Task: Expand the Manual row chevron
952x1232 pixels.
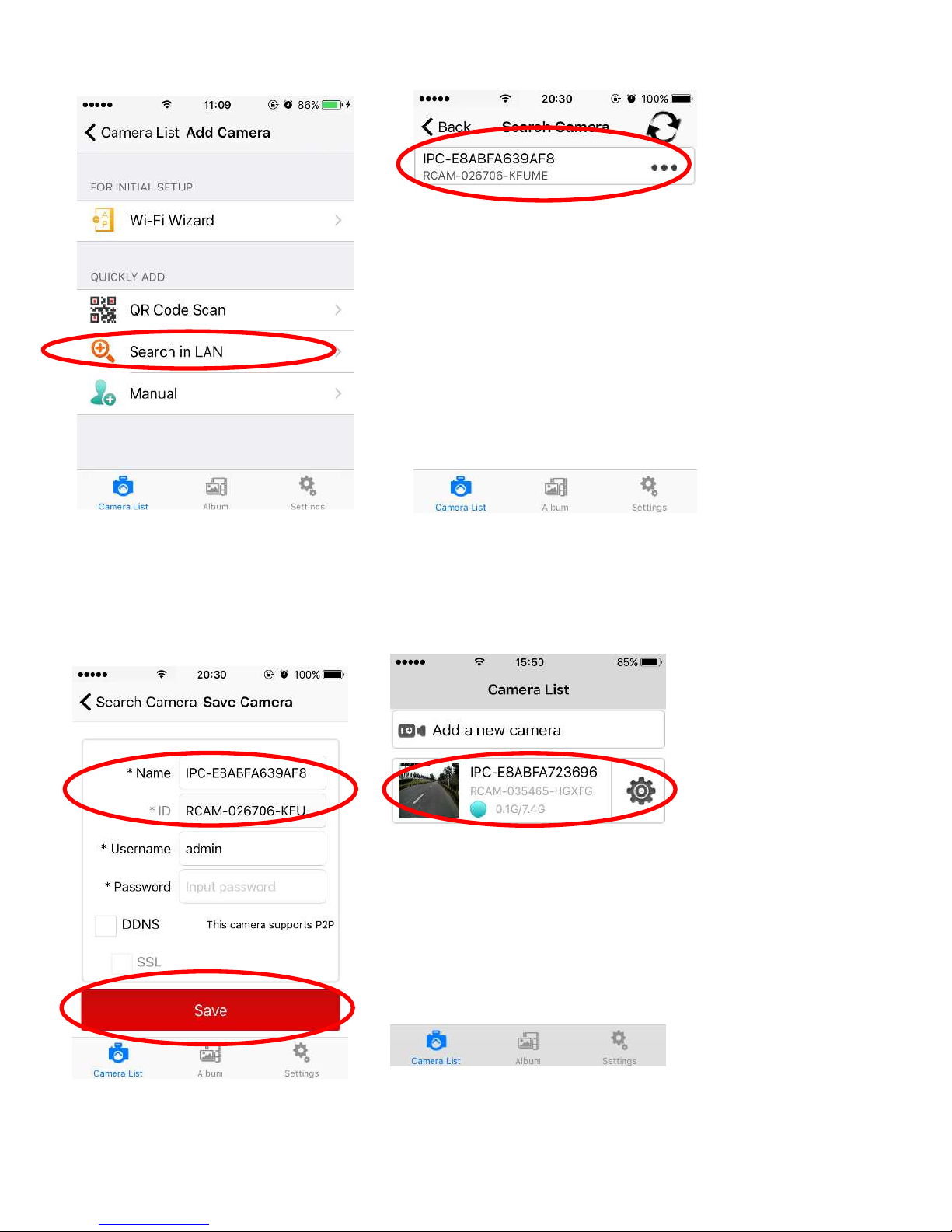Action: 338,393
